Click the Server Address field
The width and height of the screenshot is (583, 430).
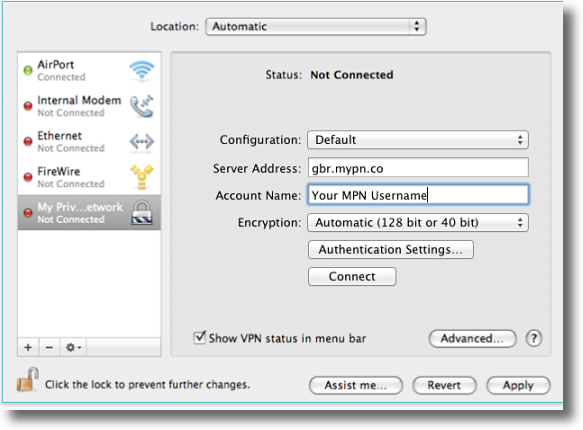tap(418, 167)
